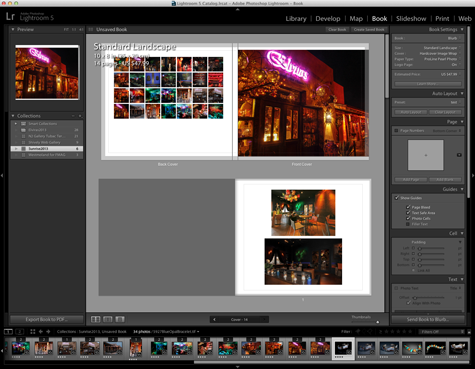The height and width of the screenshot is (369, 475).
Task: Switch to spread view mode
Action: coord(108,319)
